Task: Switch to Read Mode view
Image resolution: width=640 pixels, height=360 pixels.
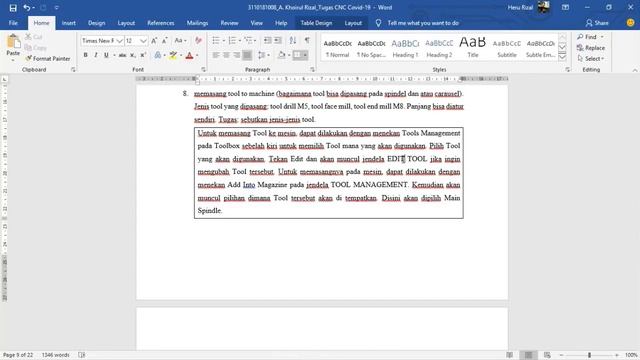Action: pyautogui.click(x=509, y=355)
